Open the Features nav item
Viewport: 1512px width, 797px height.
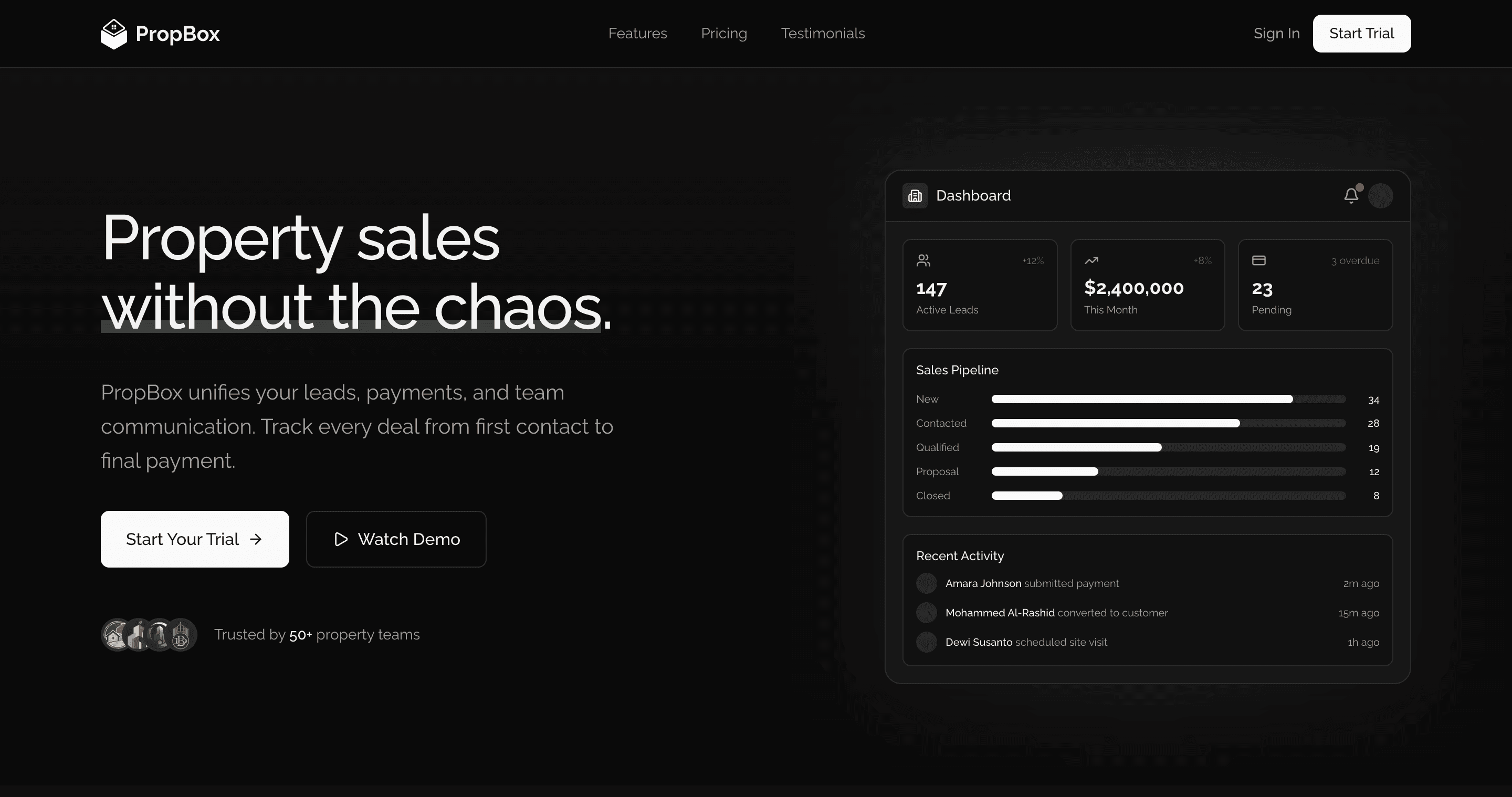coord(637,33)
